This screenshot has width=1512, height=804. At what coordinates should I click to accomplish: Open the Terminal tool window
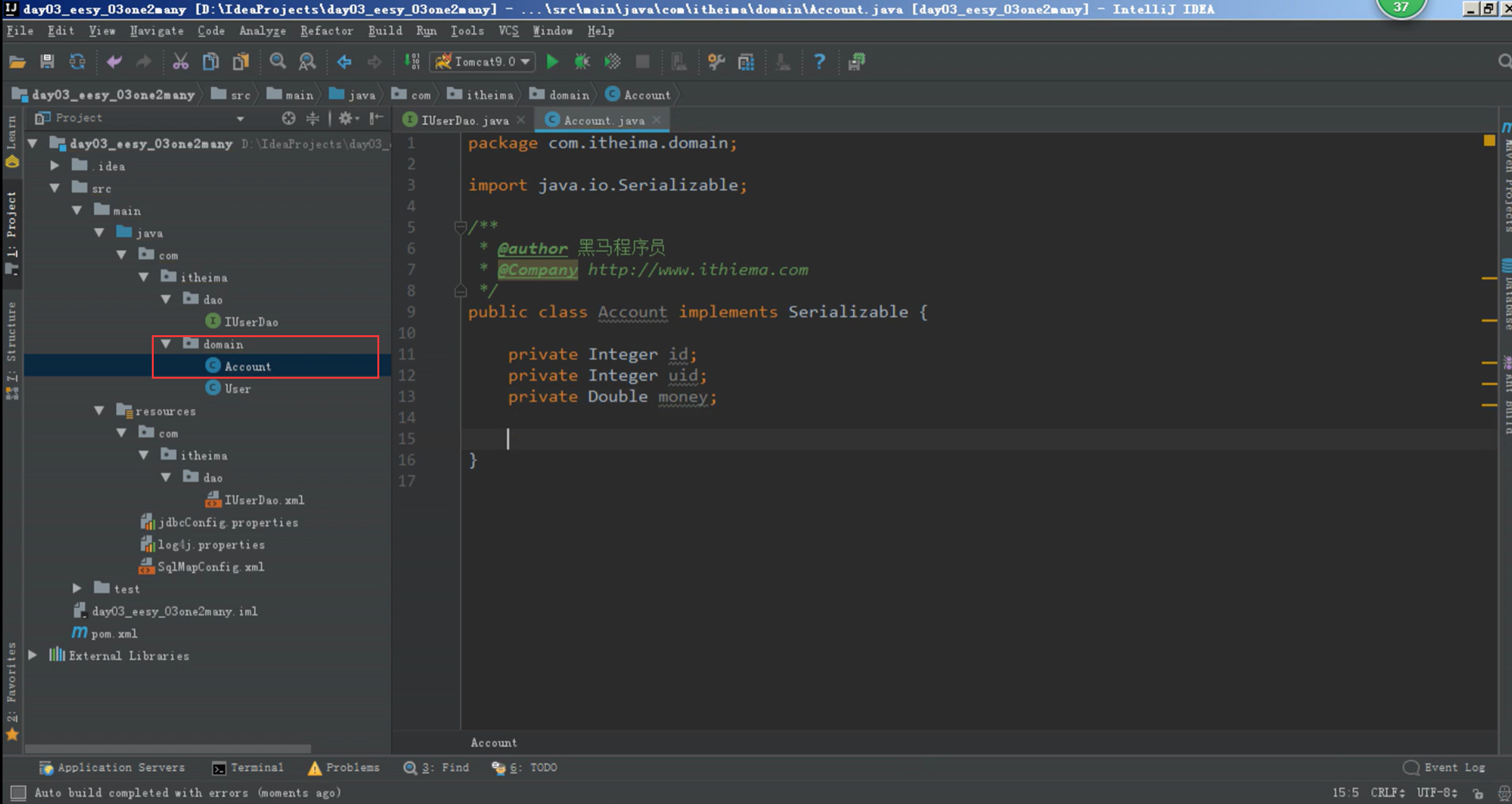coord(248,767)
